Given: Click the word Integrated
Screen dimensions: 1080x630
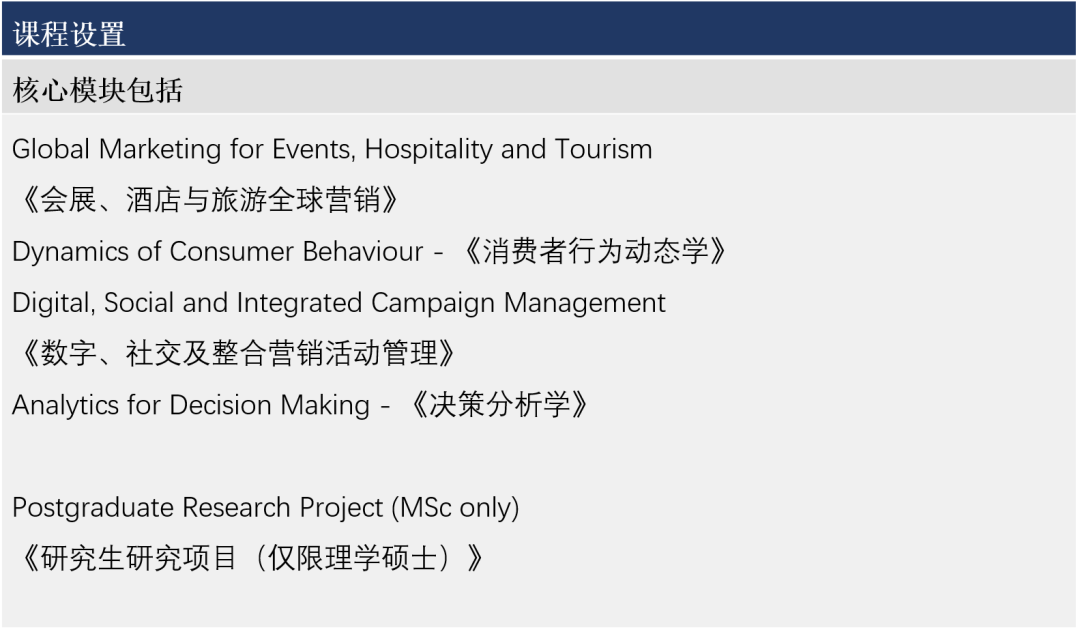Looking at the screenshot, I should (301, 302).
